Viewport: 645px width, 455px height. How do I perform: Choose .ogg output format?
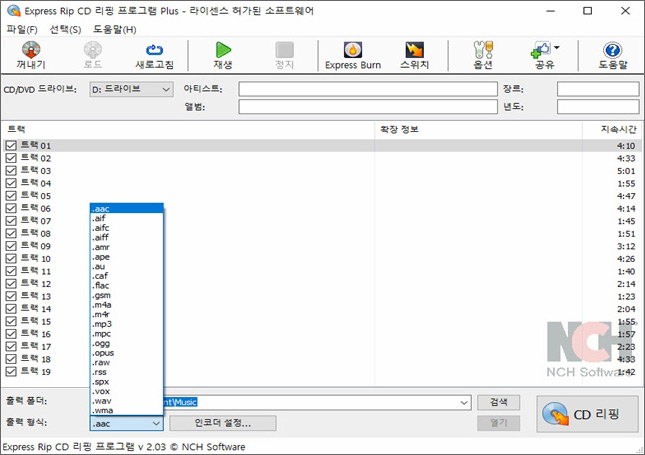pyautogui.click(x=127, y=343)
